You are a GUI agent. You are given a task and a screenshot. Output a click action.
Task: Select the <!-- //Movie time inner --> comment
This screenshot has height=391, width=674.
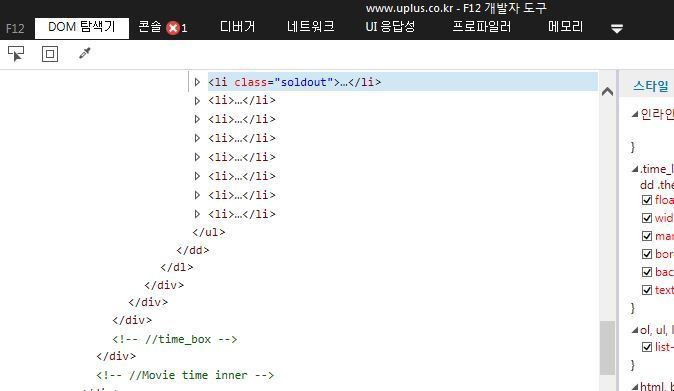pyautogui.click(x=185, y=375)
